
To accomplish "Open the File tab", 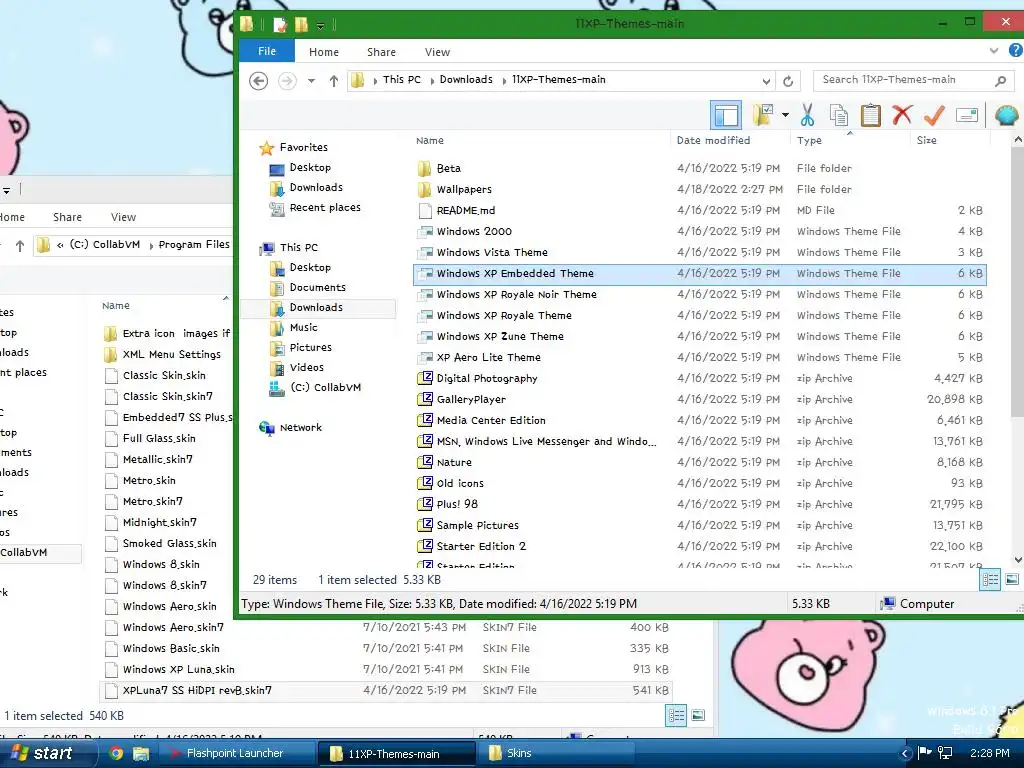I will click(x=266, y=51).
